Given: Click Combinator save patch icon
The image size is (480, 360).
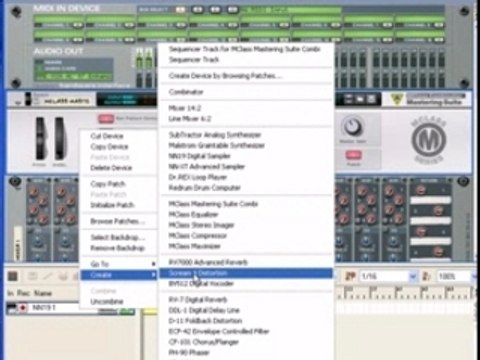Looking at the screenshot, I should pos(371,99).
